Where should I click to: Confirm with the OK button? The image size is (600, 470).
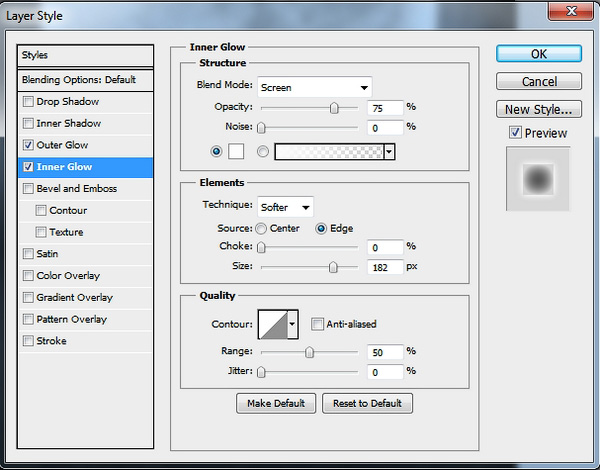click(x=539, y=54)
